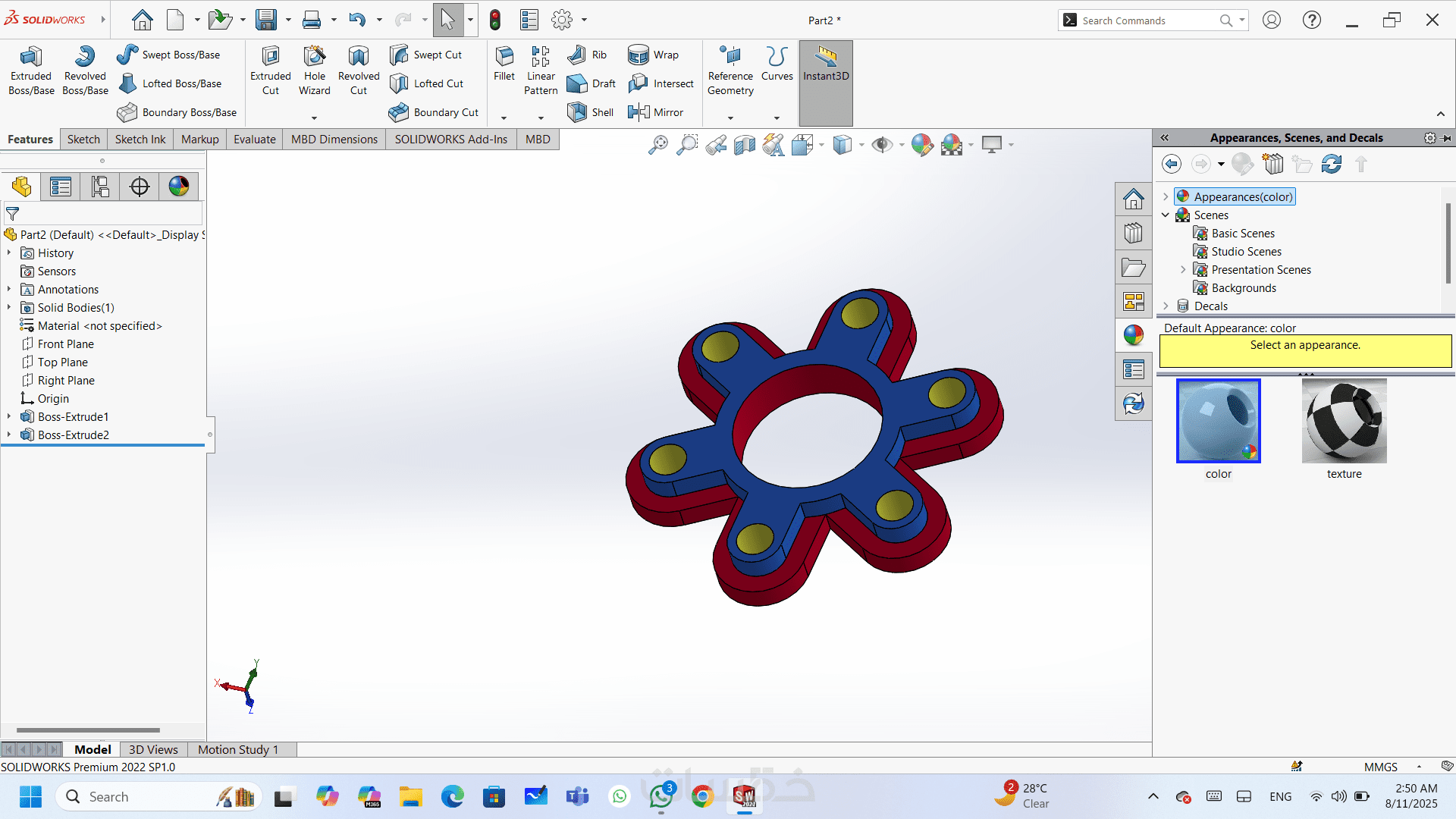The height and width of the screenshot is (819, 1456).
Task: Switch to the Sketch tab
Action: [x=83, y=140]
